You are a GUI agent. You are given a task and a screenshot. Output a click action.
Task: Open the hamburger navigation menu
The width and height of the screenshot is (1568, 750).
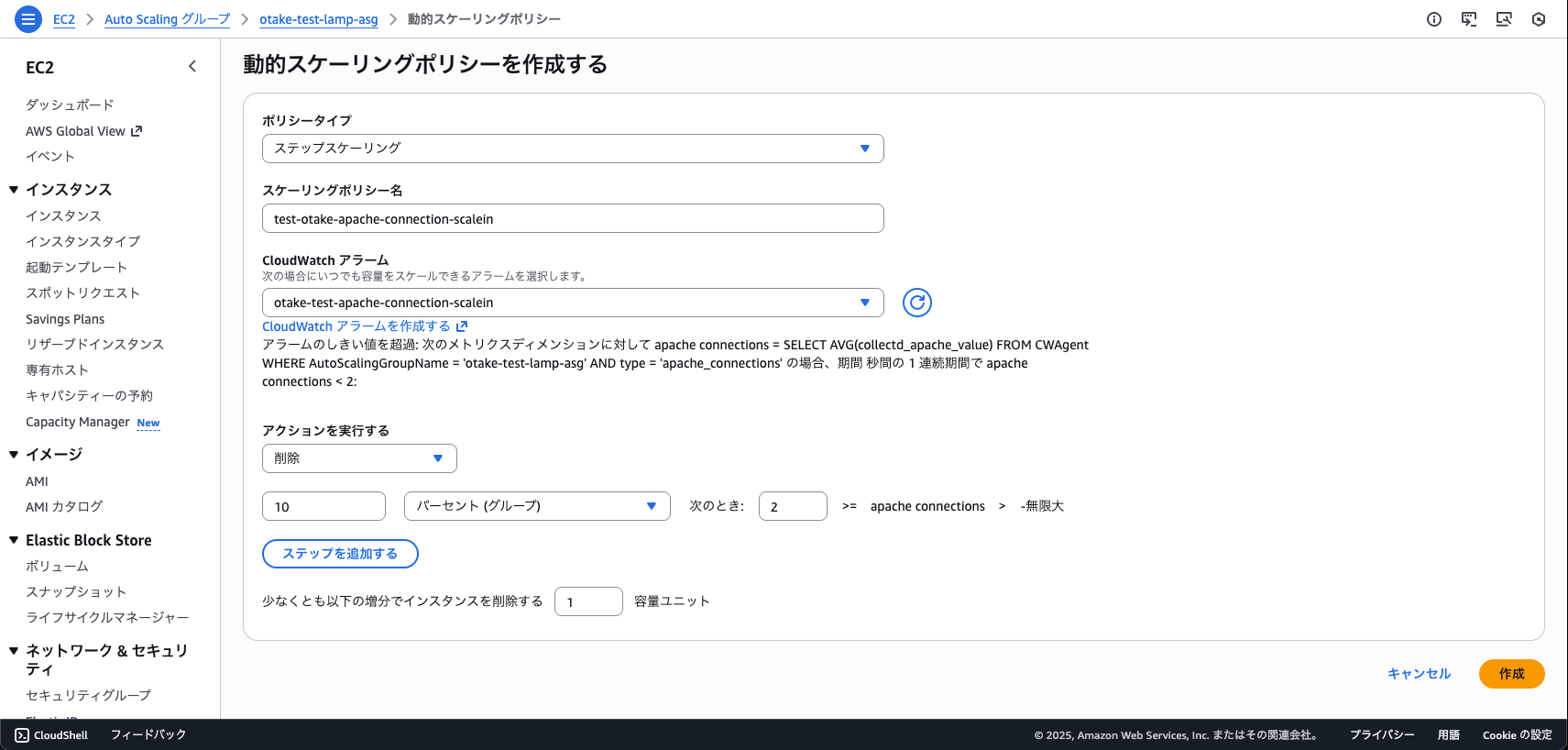coord(28,19)
